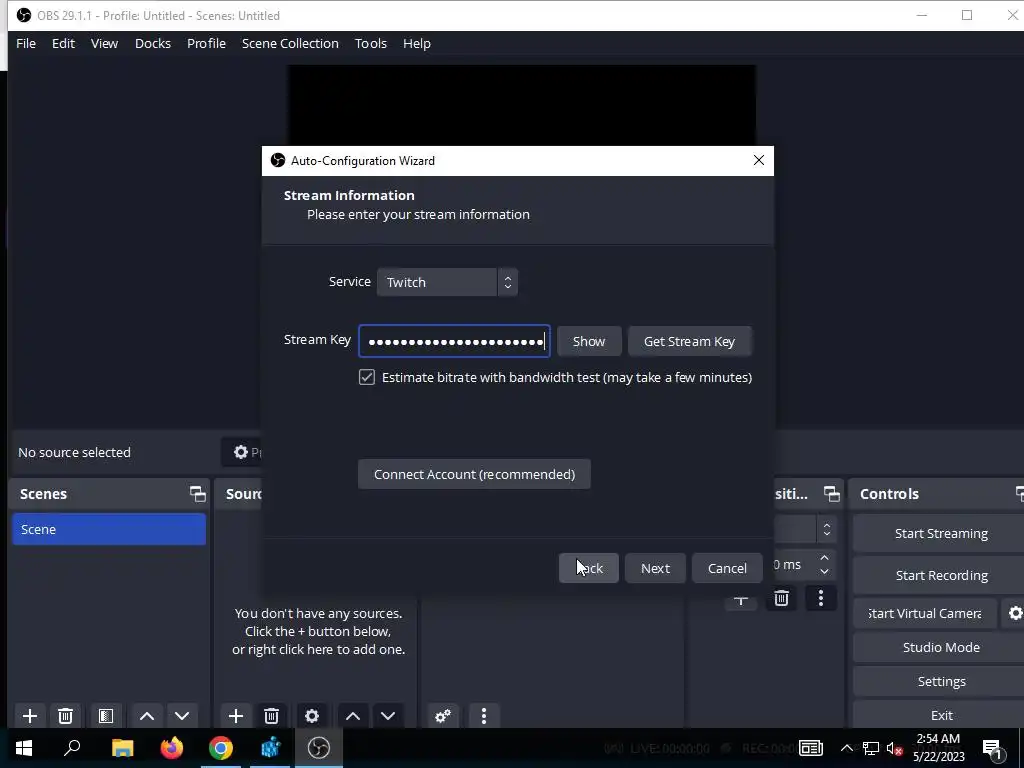Viewport: 1024px width, 768px height.
Task: Open scene transitions three-dots menu
Action: tap(821, 598)
